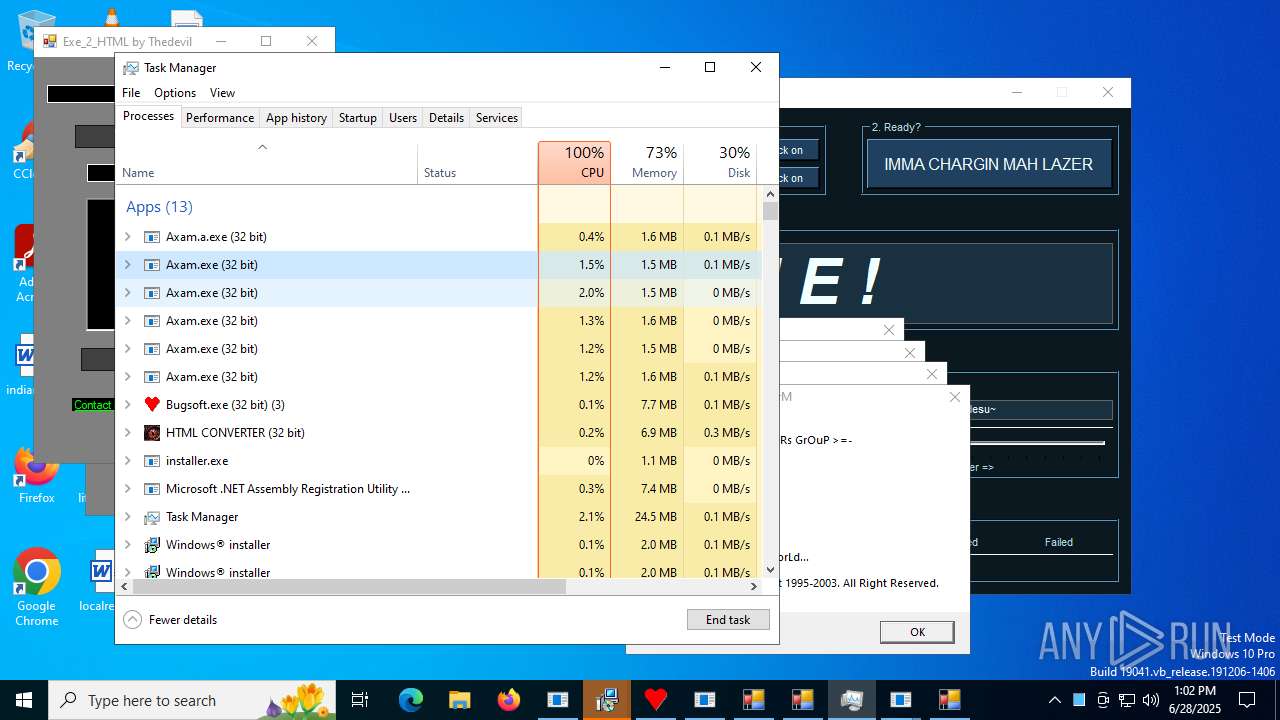Screen dimensions: 1280x720
Task: Click the localre Word document on the desktop
Action: pyautogui.click(x=100, y=580)
